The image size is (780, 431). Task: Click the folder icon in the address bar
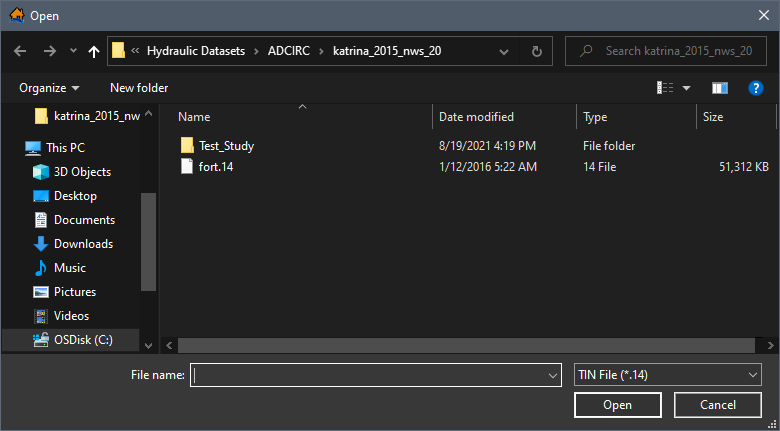pos(118,51)
